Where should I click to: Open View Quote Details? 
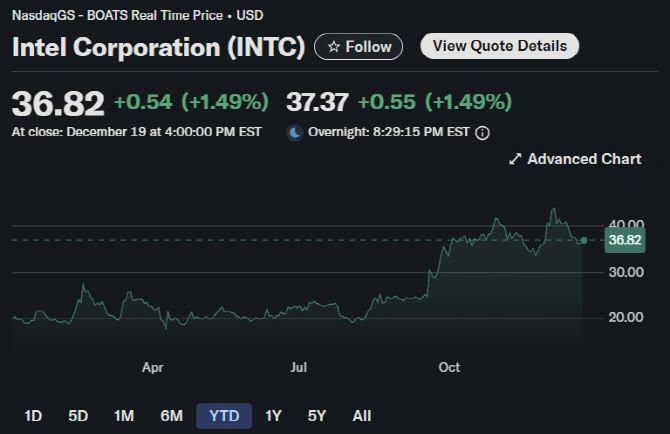click(x=499, y=46)
